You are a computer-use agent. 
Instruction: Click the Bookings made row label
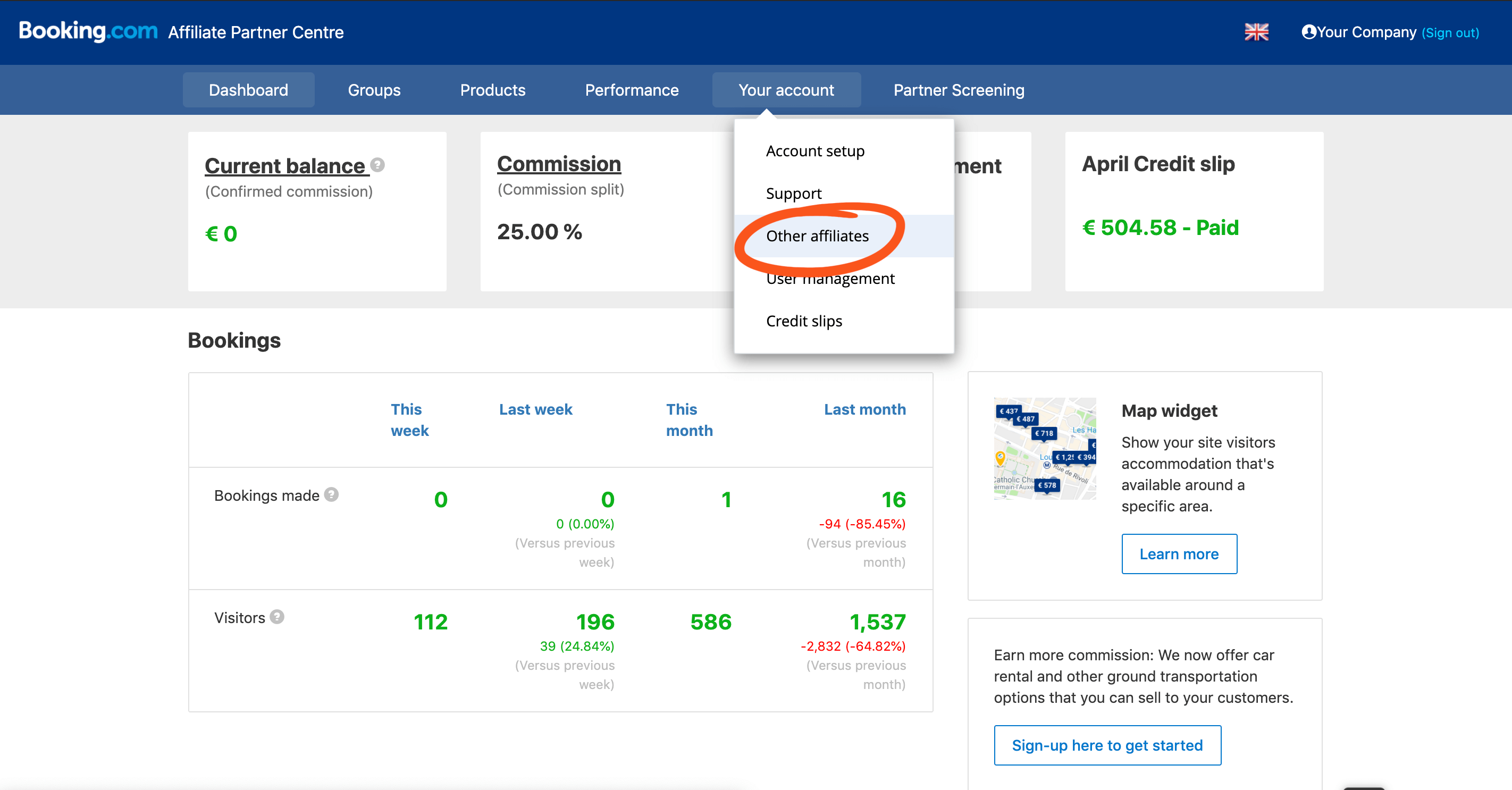[x=266, y=495]
